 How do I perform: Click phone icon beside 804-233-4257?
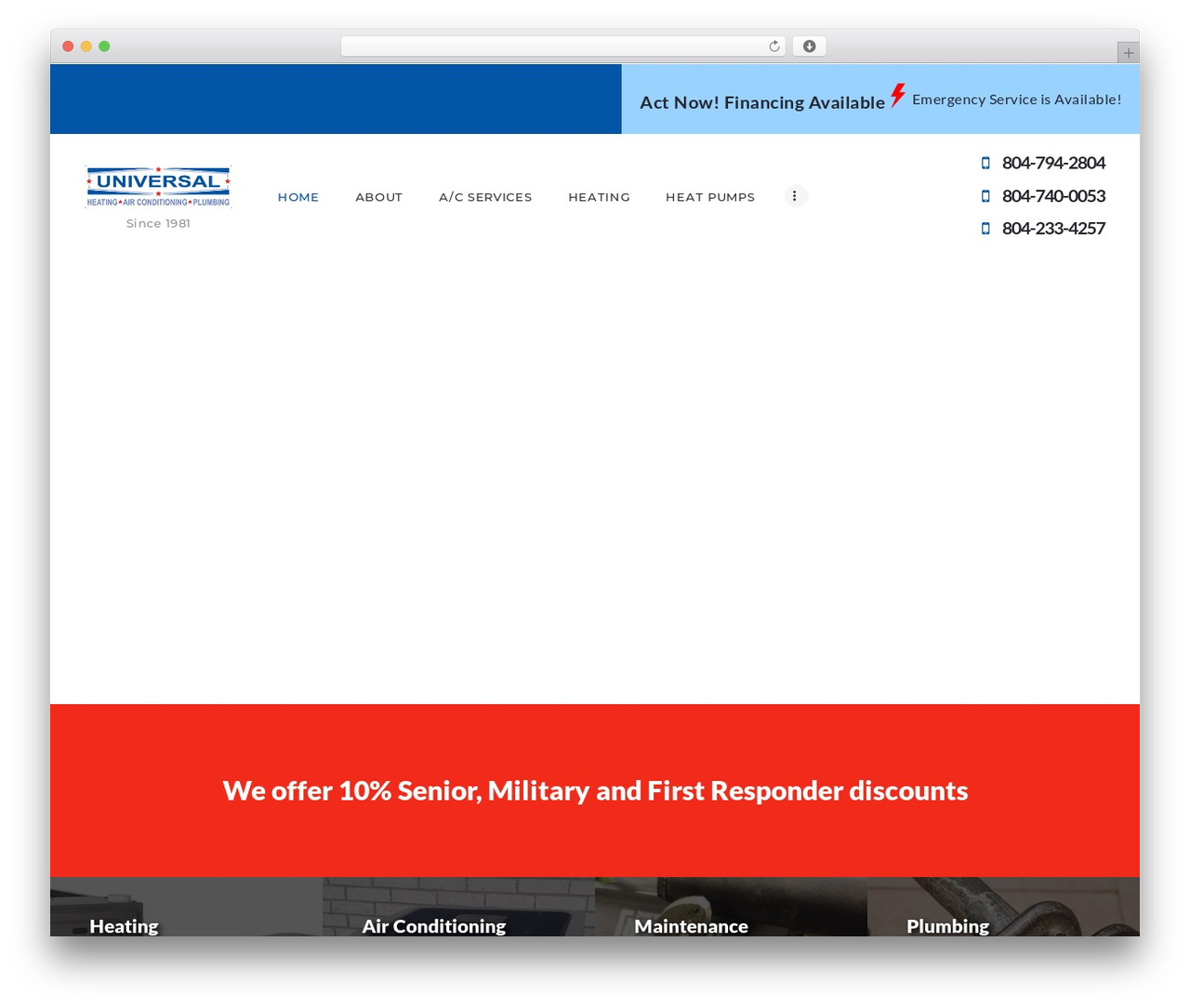click(985, 229)
